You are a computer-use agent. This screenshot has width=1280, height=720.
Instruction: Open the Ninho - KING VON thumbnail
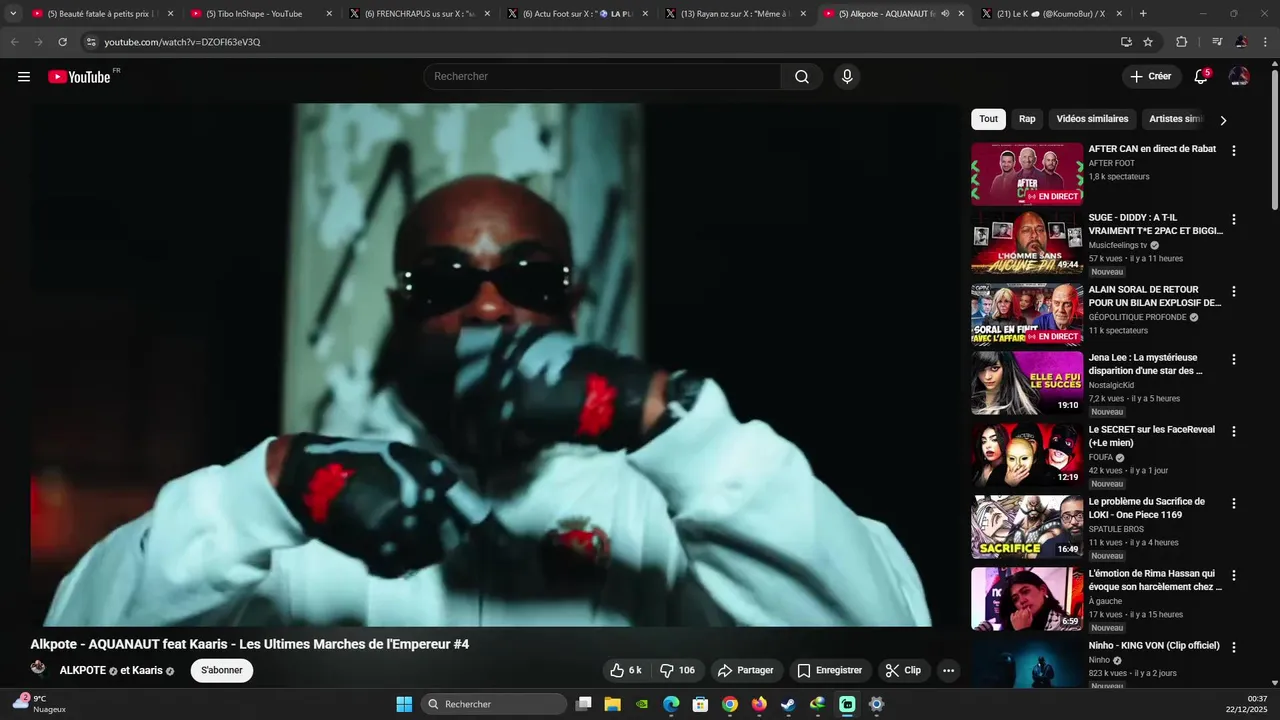(1027, 663)
